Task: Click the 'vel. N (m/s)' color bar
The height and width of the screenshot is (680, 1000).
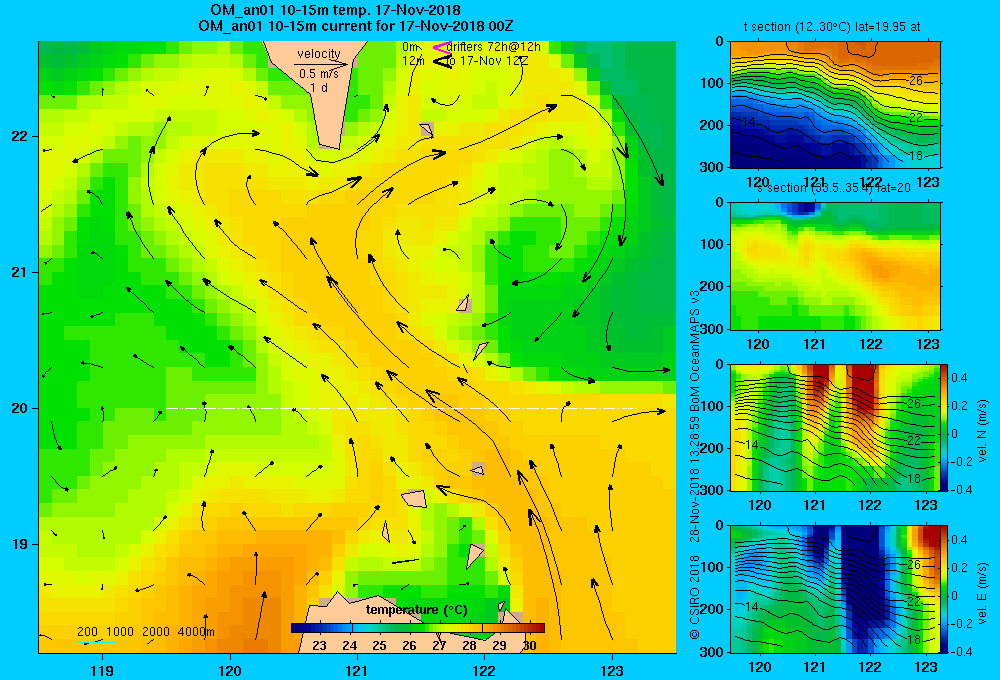Action: [x=945, y=427]
